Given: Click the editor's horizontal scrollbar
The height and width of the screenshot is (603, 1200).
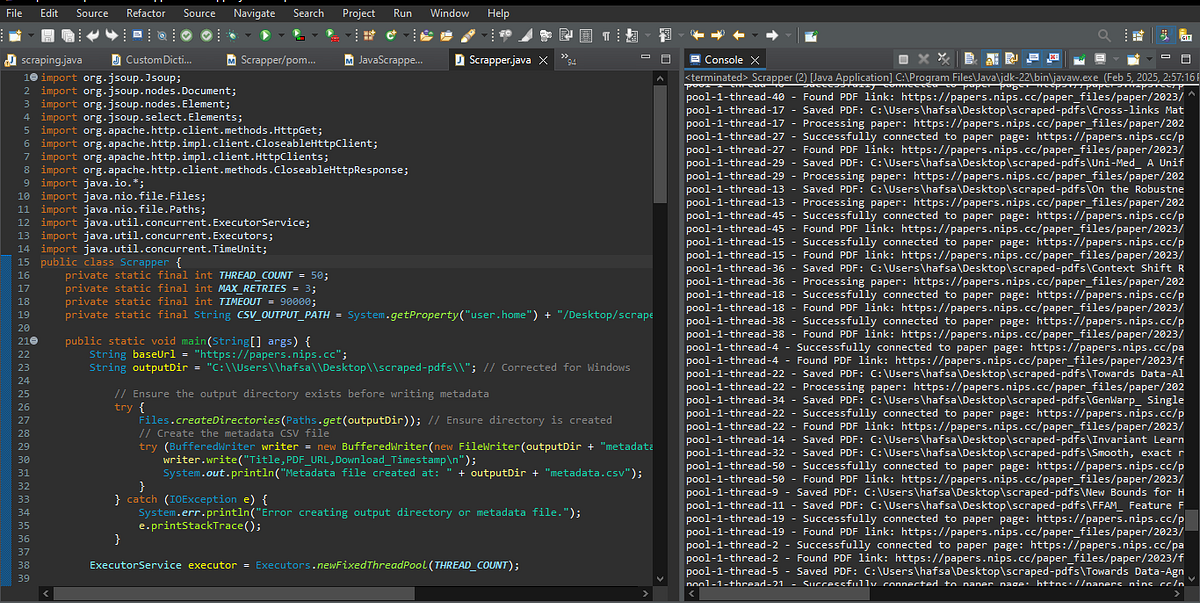Looking at the screenshot, I should tap(230, 592).
